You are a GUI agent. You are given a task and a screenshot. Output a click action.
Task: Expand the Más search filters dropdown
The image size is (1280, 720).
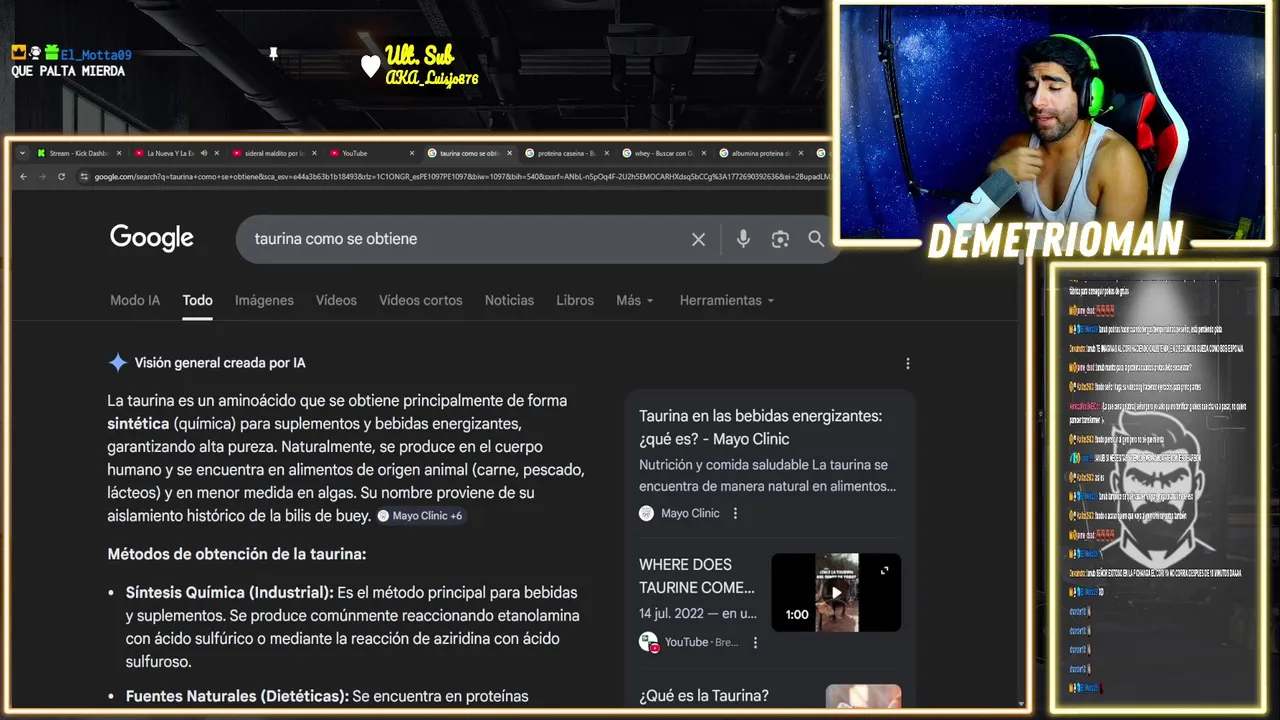pos(635,300)
